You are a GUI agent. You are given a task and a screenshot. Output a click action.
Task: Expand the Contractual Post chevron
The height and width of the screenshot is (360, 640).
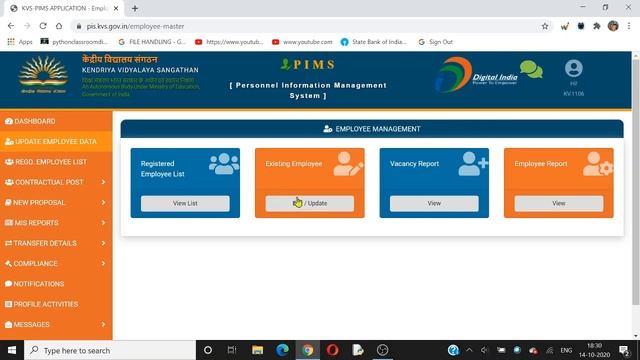point(103,182)
